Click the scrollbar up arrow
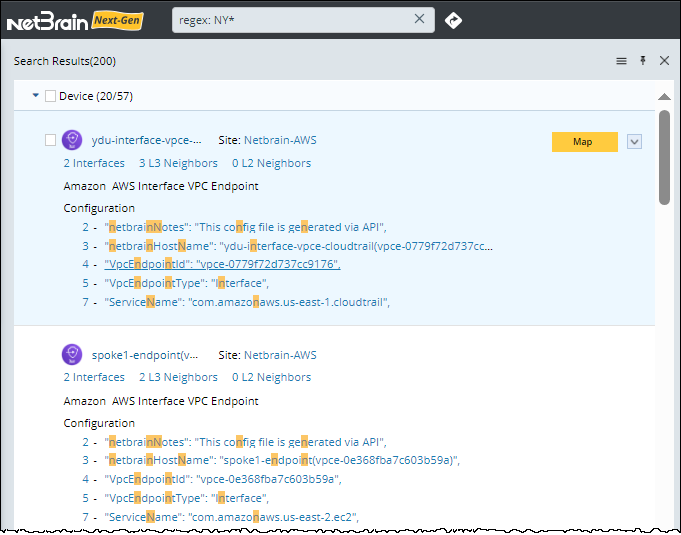Screen dimensions: 681x535 click(664, 97)
